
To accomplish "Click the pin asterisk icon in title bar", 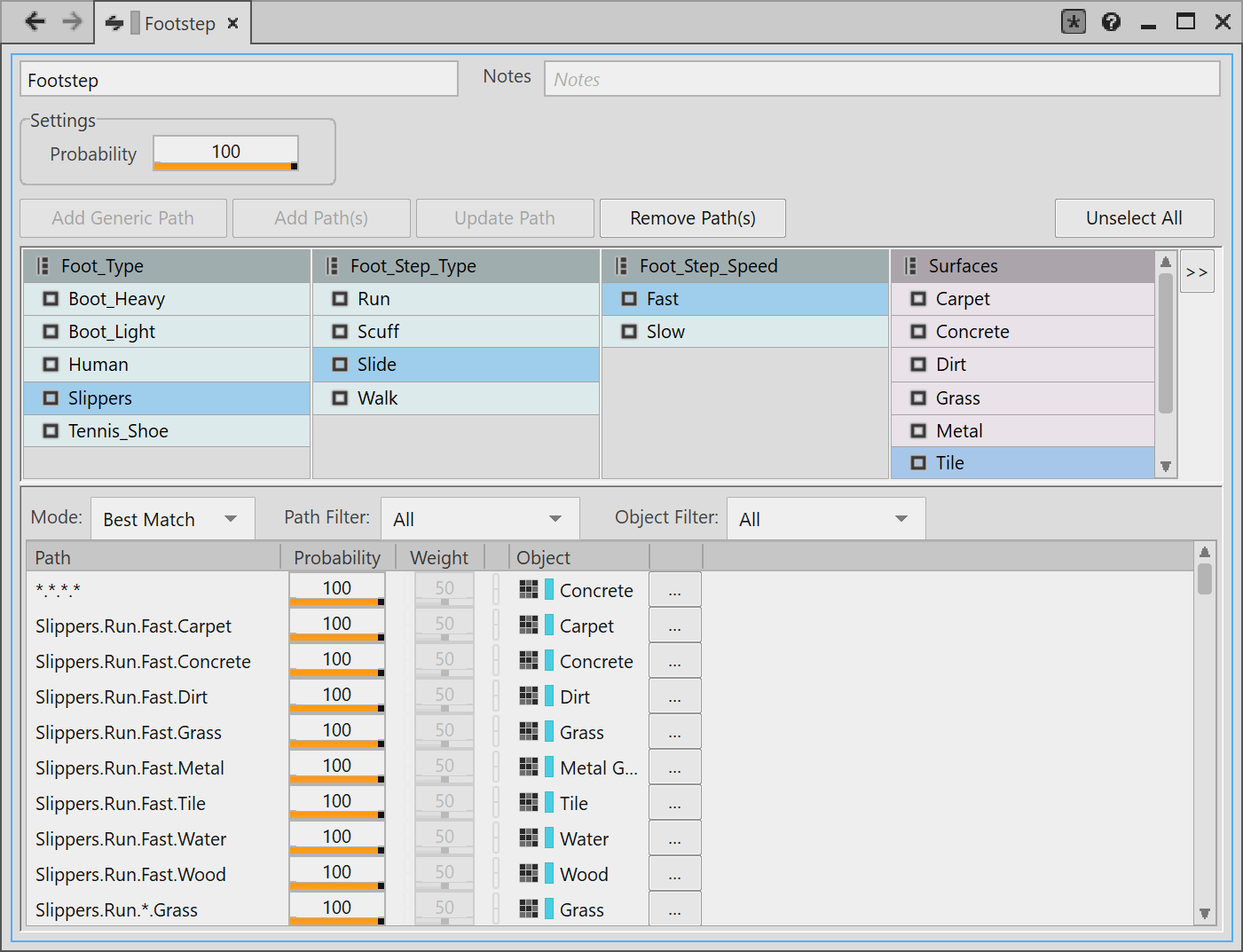I will (x=1074, y=22).
